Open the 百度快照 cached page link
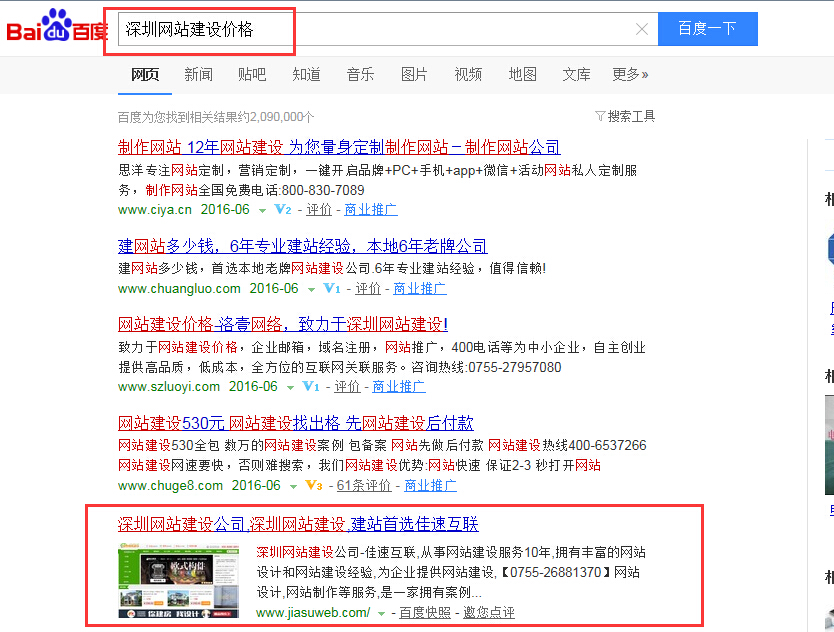The image size is (834, 632). click(x=425, y=613)
